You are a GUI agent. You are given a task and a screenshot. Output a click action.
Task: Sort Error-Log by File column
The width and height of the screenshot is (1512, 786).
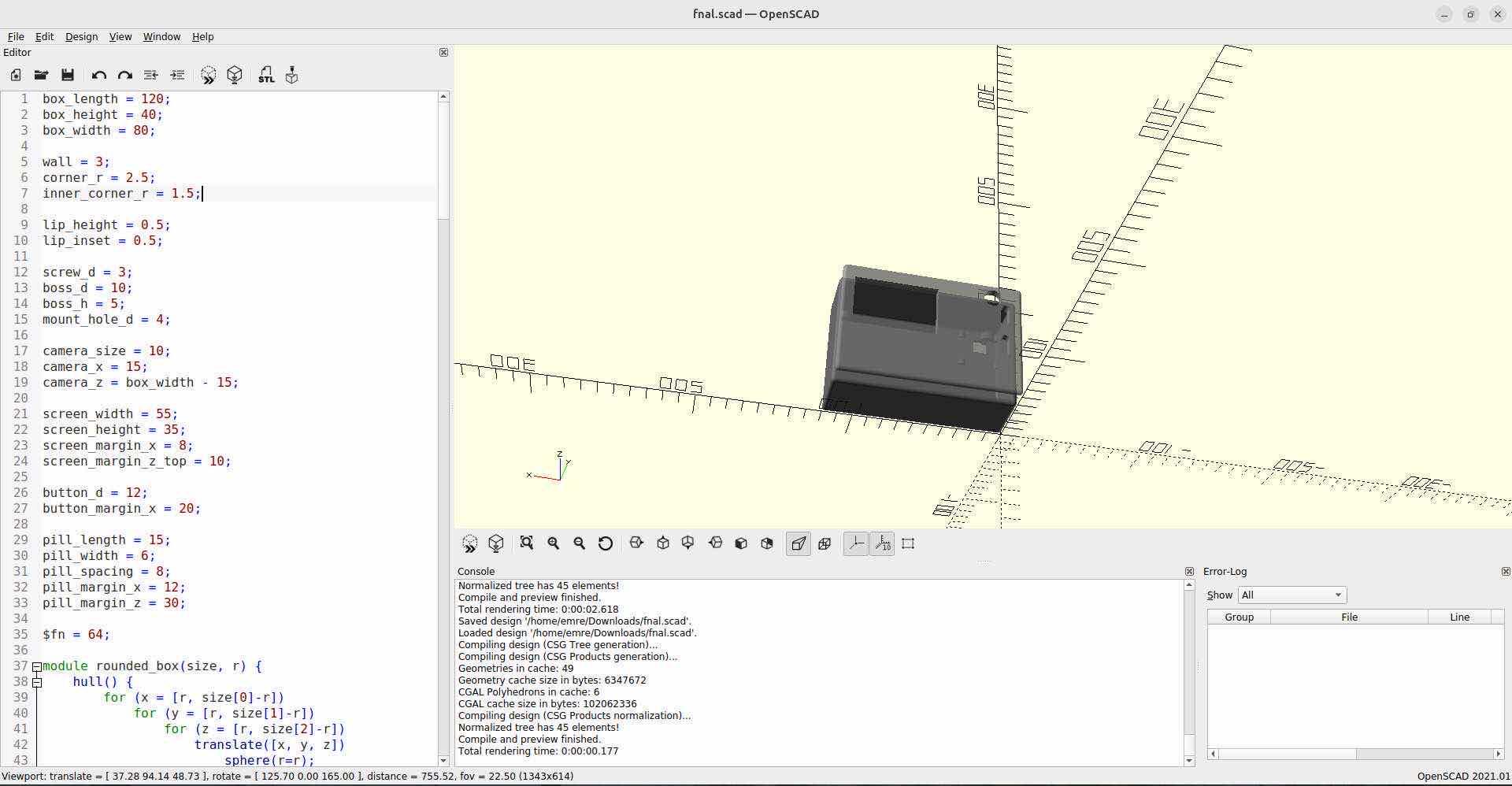coord(1349,617)
